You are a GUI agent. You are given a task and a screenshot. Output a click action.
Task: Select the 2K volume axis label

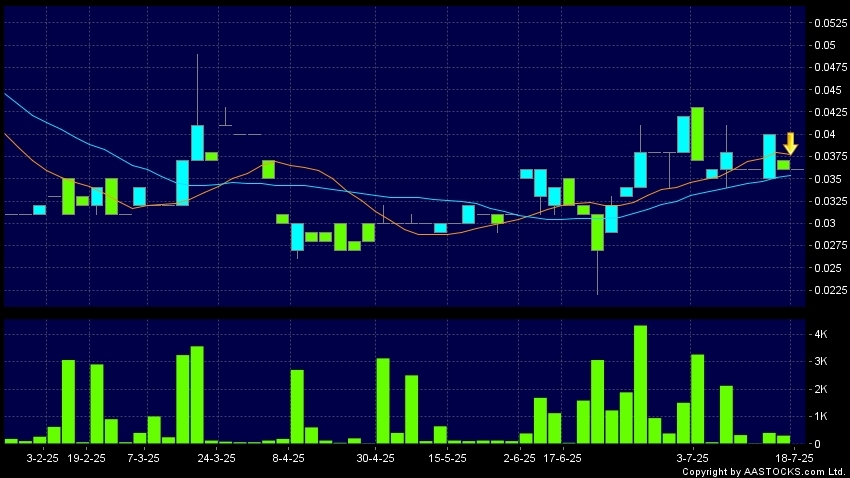pyautogui.click(x=821, y=389)
